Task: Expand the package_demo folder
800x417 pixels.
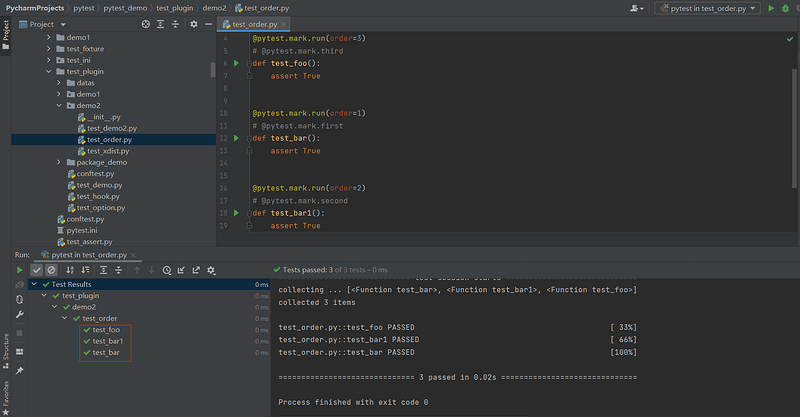Action: (x=59, y=162)
